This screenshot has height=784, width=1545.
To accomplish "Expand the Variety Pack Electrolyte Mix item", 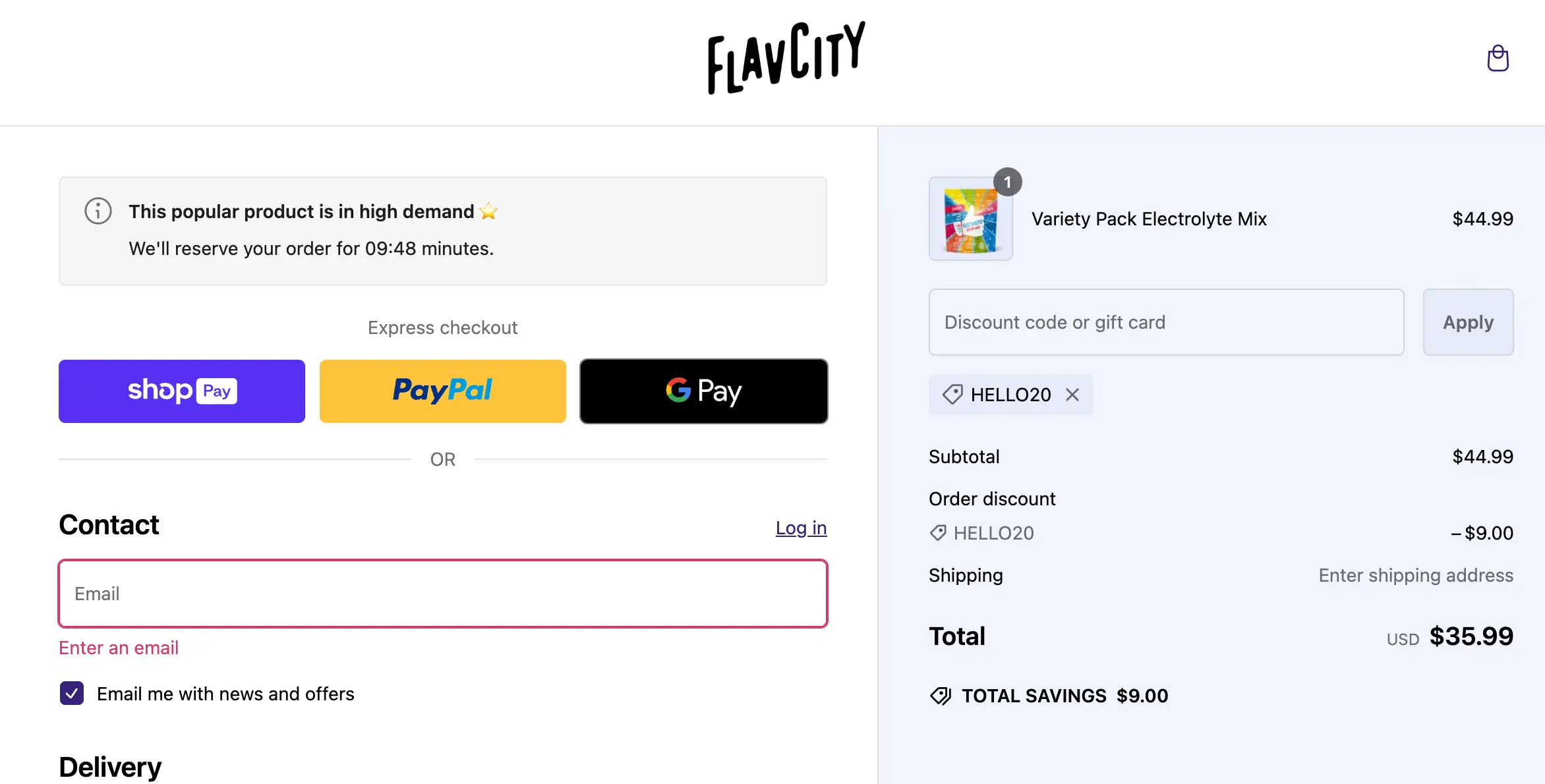I will pyautogui.click(x=1149, y=219).
